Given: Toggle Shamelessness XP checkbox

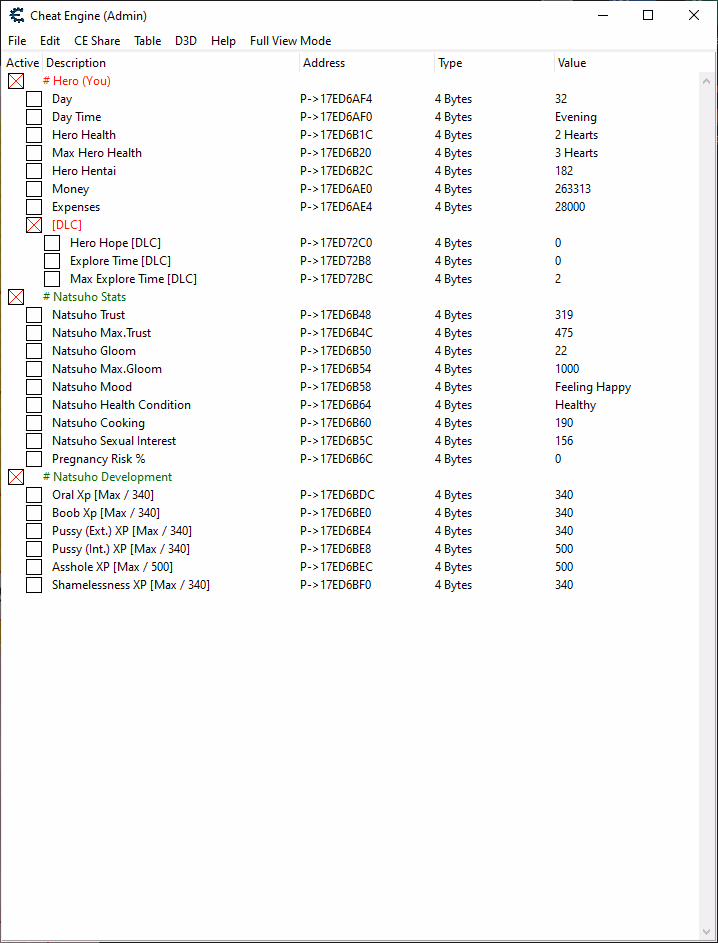Looking at the screenshot, I should point(34,585).
